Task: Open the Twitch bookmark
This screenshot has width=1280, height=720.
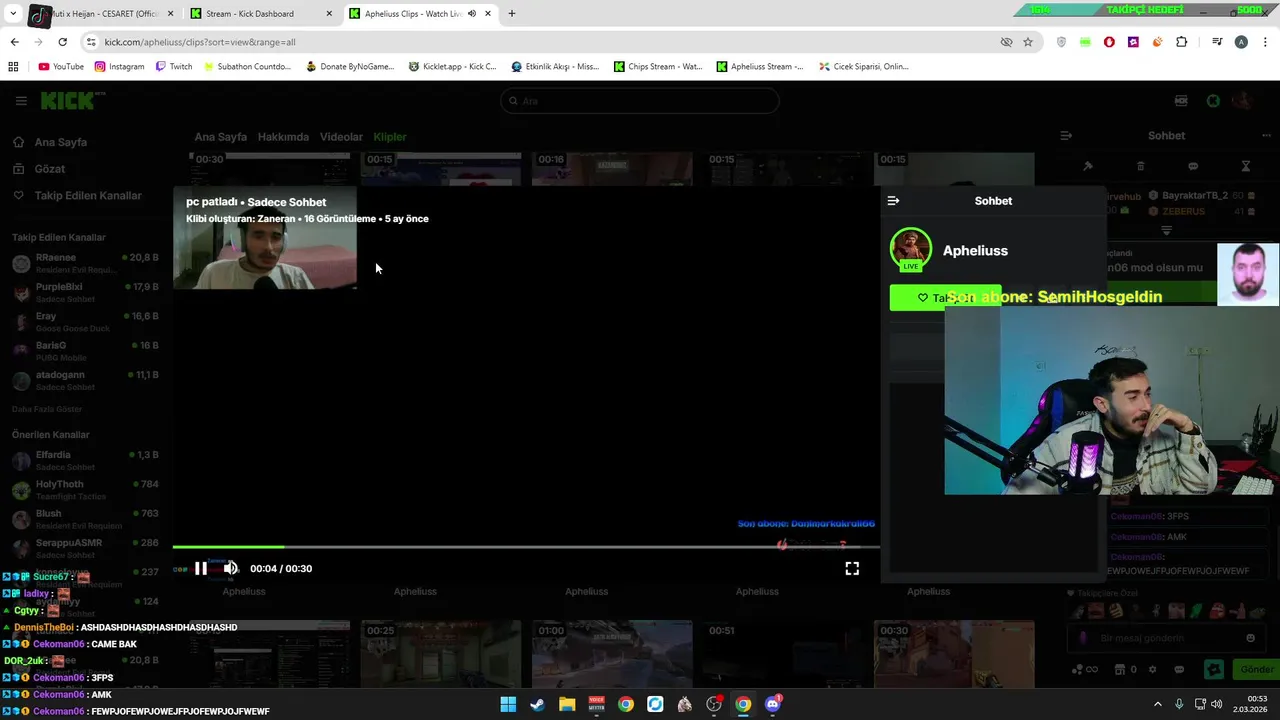Action: point(174,67)
